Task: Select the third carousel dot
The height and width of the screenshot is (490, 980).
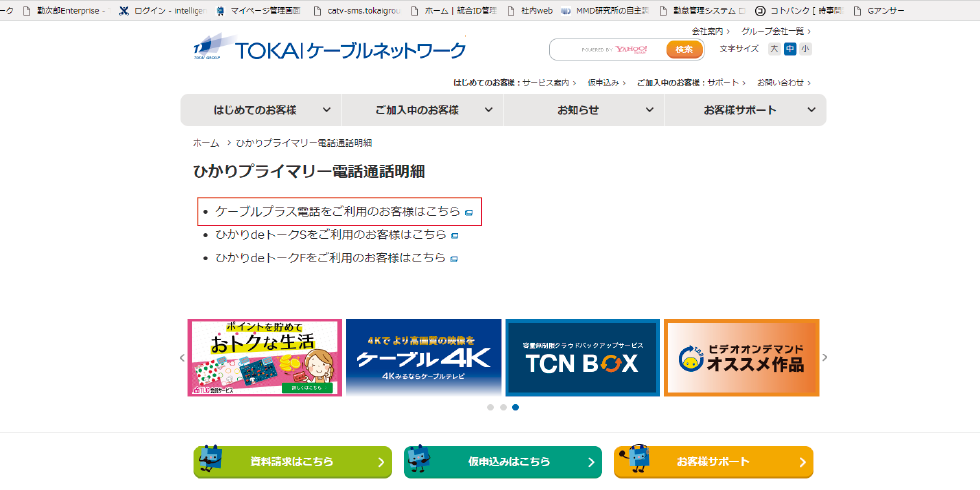Action: click(x=516, y=407)
